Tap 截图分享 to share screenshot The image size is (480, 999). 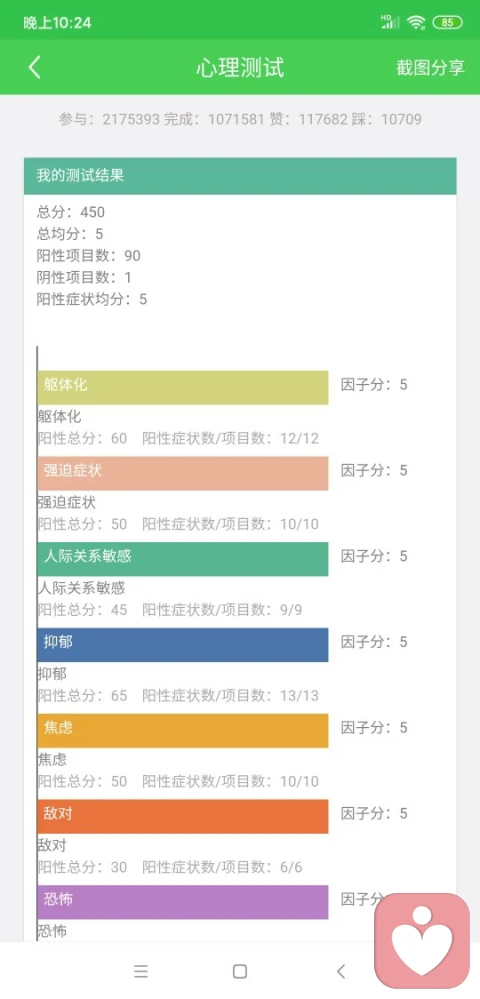pyautogui.click(x=430, y=68)
